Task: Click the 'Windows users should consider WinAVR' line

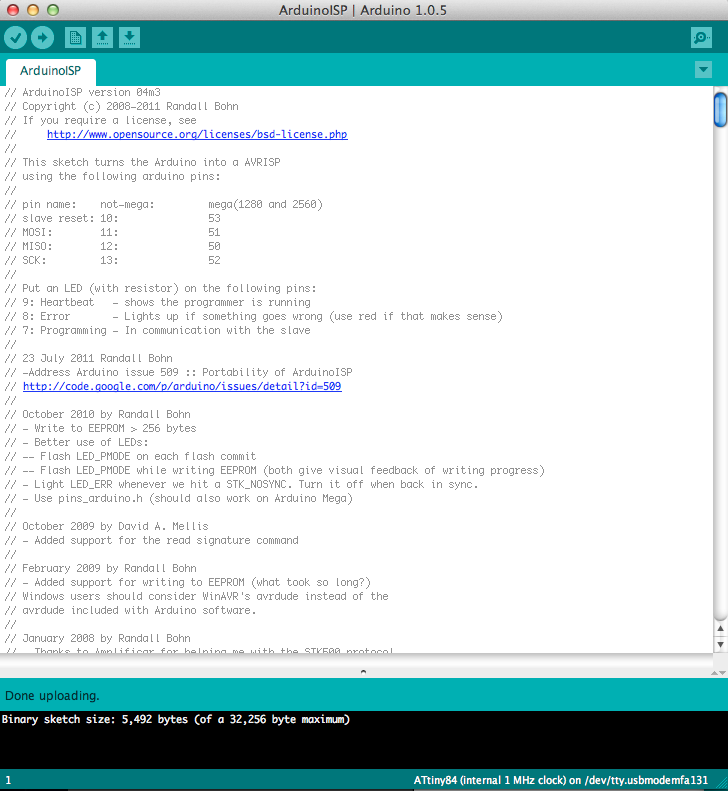Action: pos(197,596)
